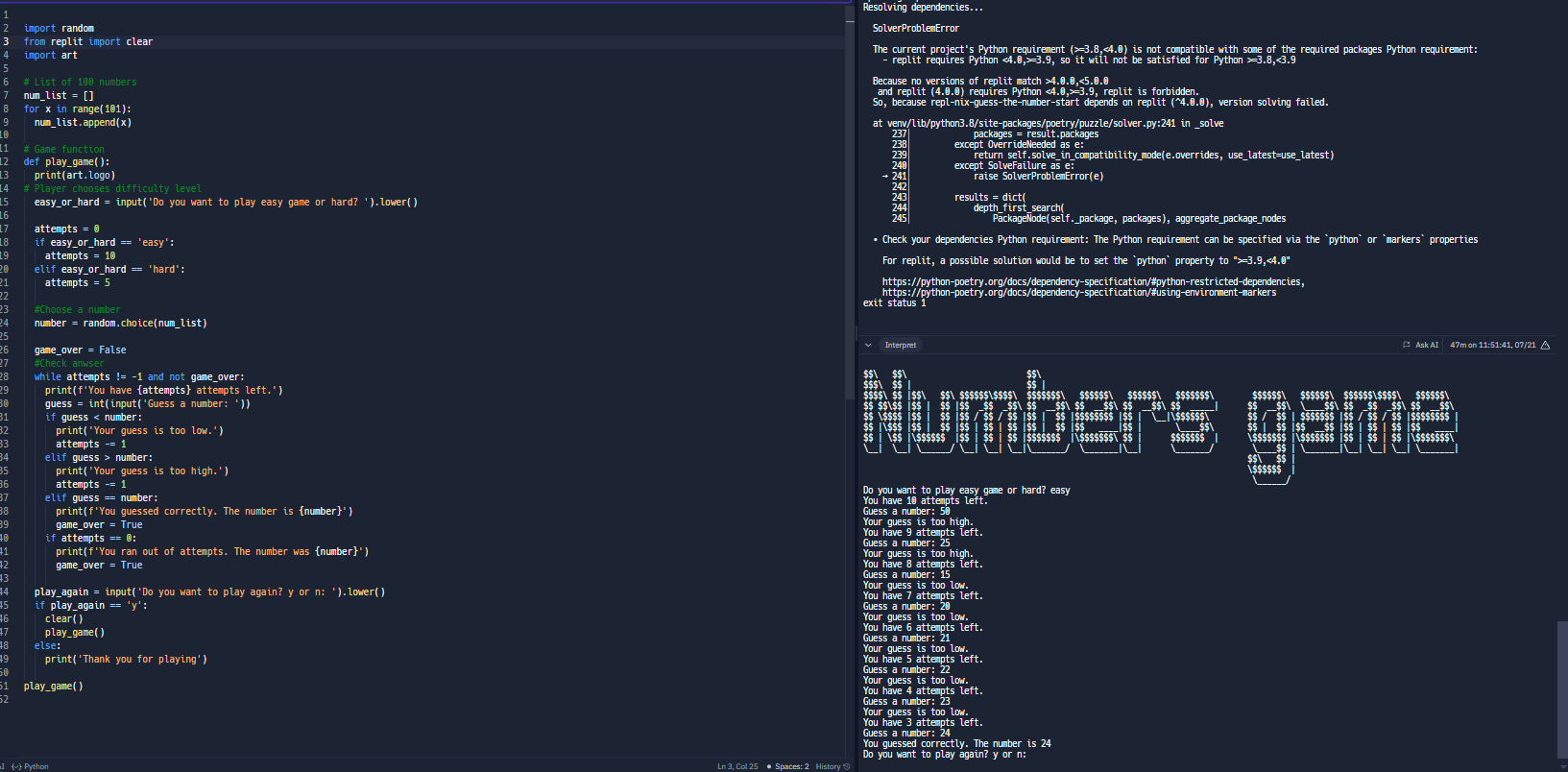Place cursor on the 'def play_game():' line
This screenshot has width=1568, height=772.
[66, 161]
